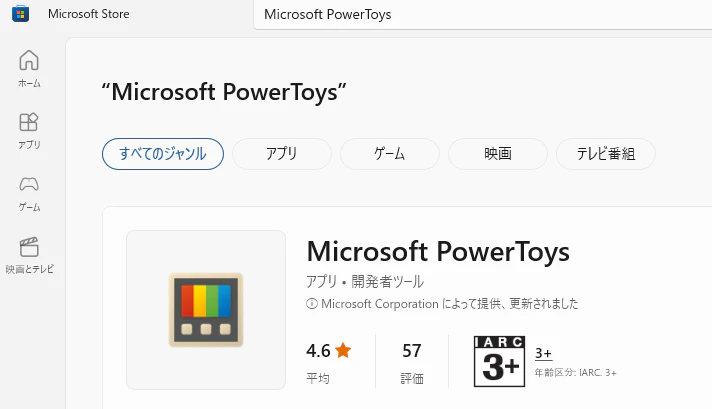Image resolution: width=712 pixels, height=409 pixels.
Task: Open the ホーム (Home) sidebar icon
Action: click(29, 60)
